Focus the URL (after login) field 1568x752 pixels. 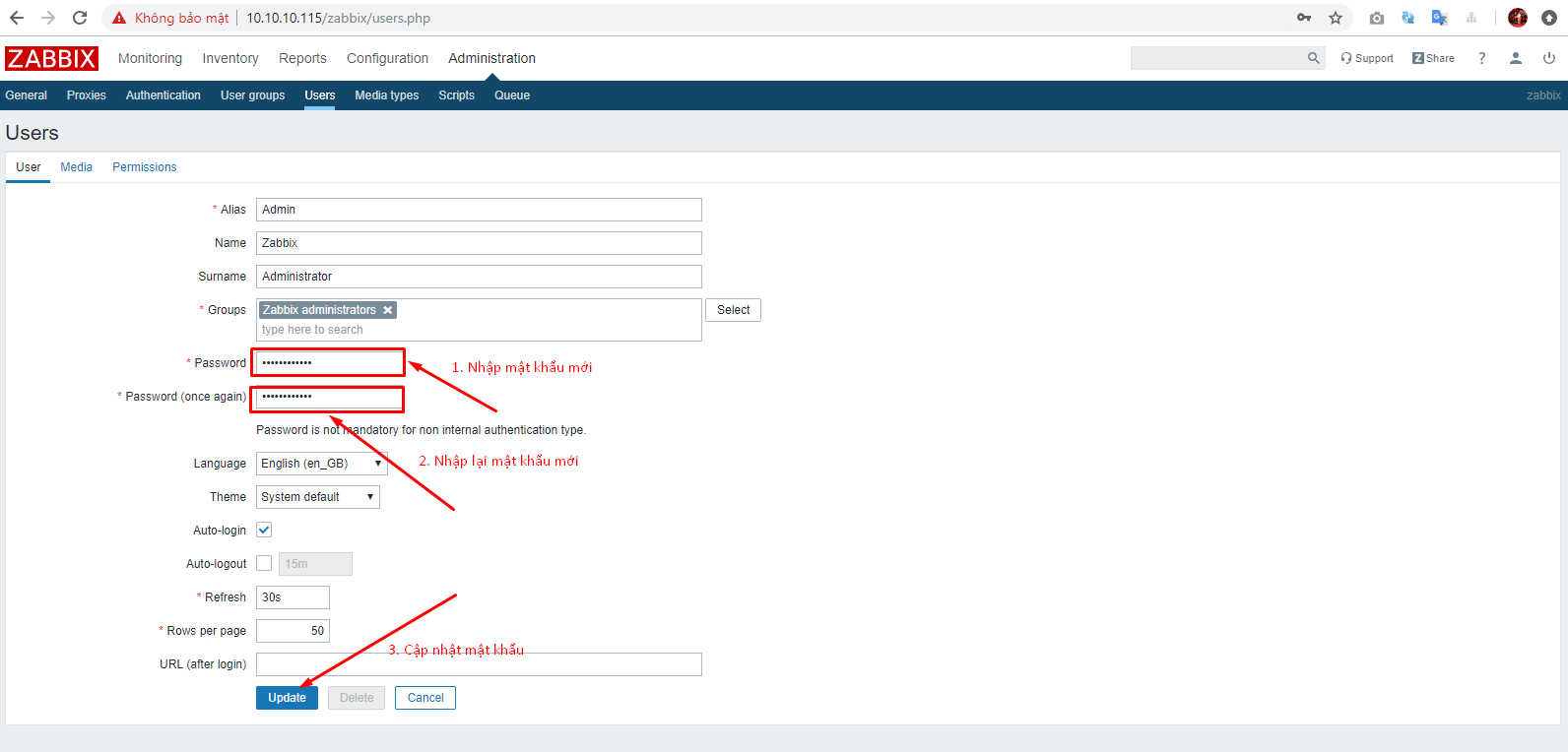click(479, 664)
